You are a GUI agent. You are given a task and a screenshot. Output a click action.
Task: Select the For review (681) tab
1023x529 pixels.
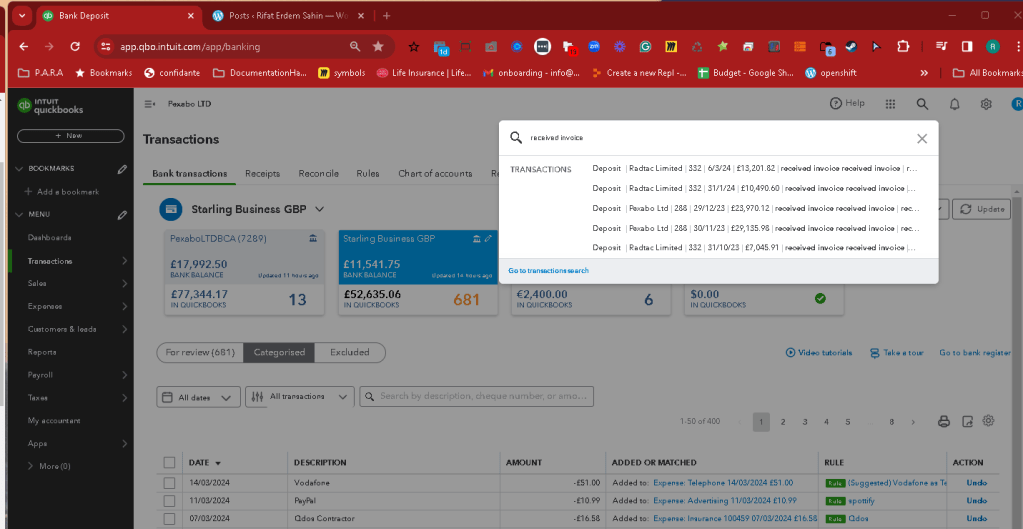200,352
